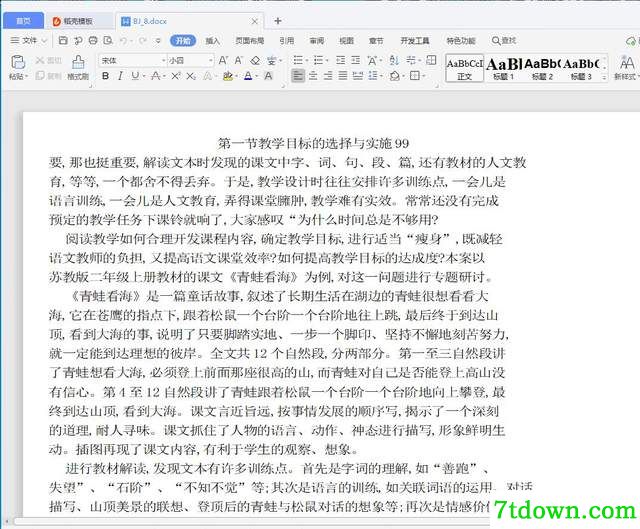Toggle Underline formatting

click(135, 76)
